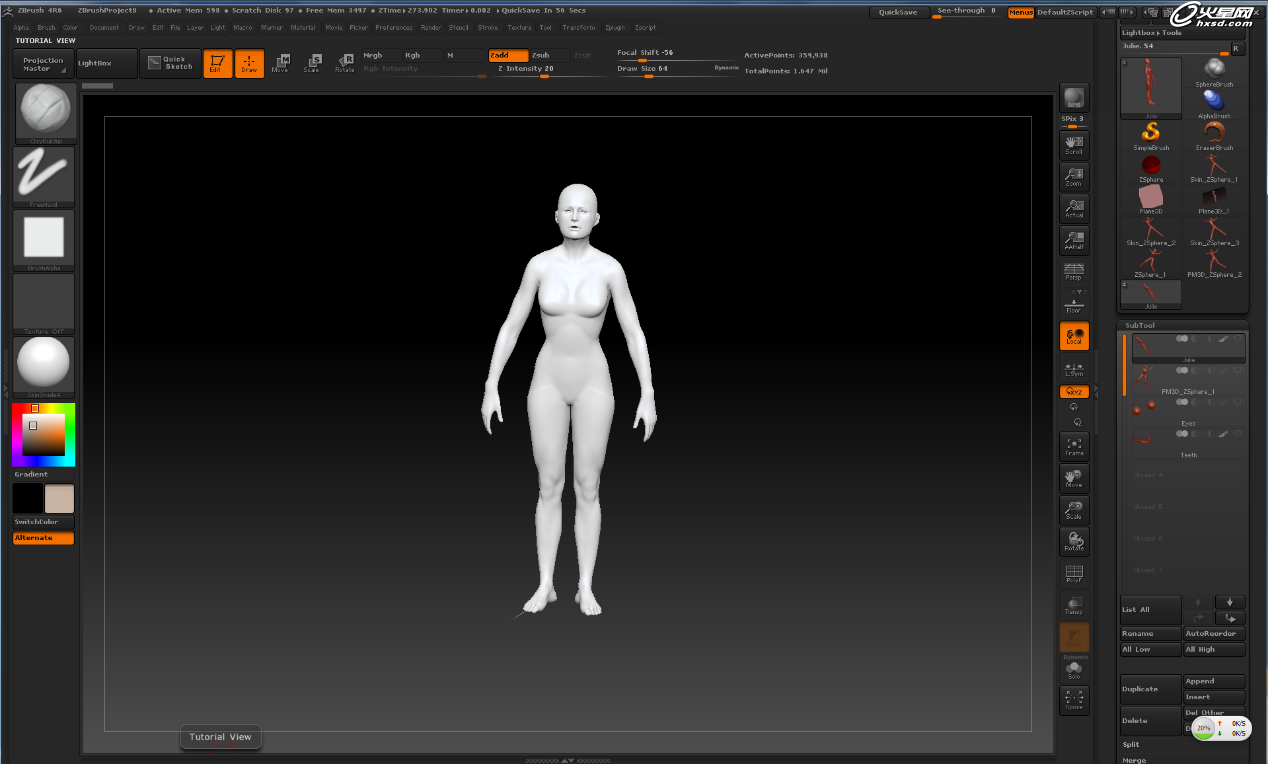Set canvas to Actual size

click(x=1074, y=209)
